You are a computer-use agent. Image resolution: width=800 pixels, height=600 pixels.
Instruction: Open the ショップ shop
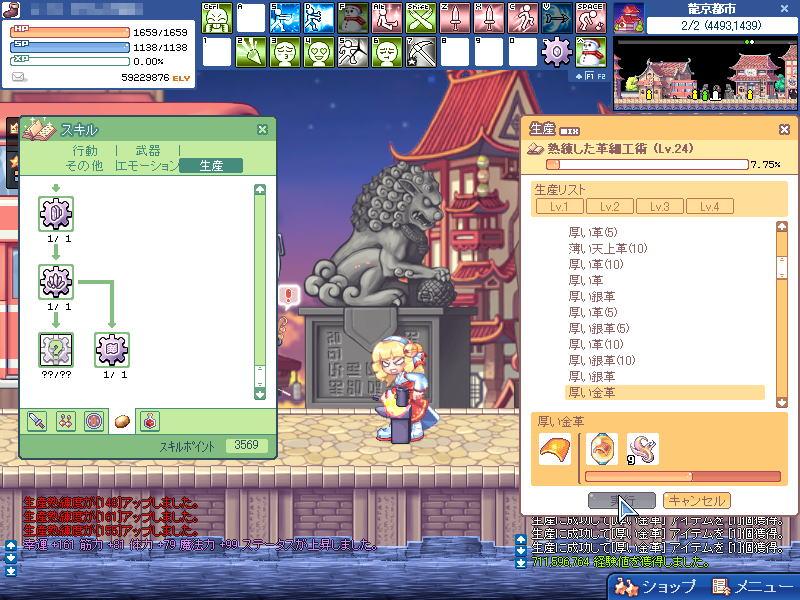(x=656, y=587)
